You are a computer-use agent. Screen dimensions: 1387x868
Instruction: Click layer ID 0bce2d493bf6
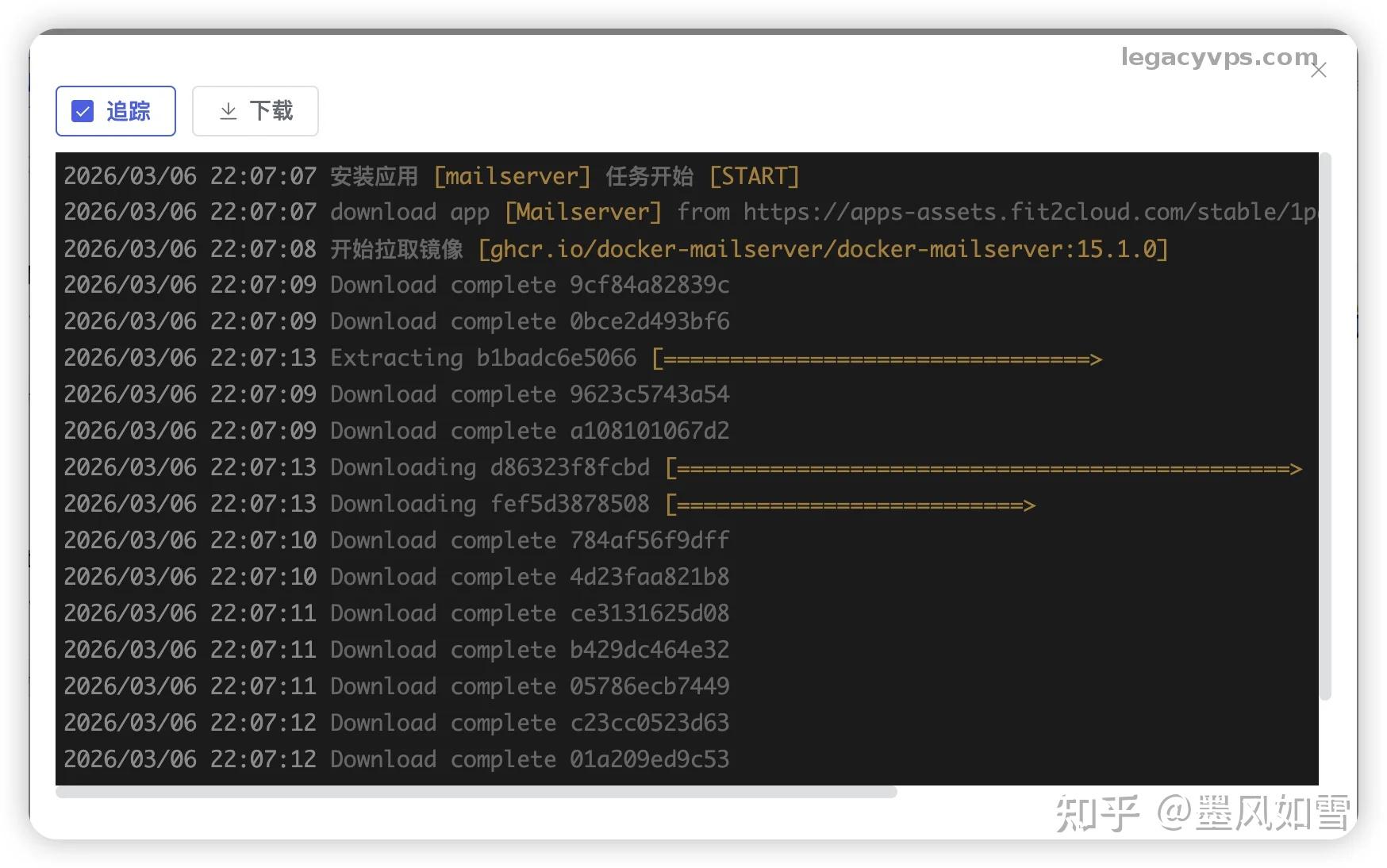coord(649,322)
